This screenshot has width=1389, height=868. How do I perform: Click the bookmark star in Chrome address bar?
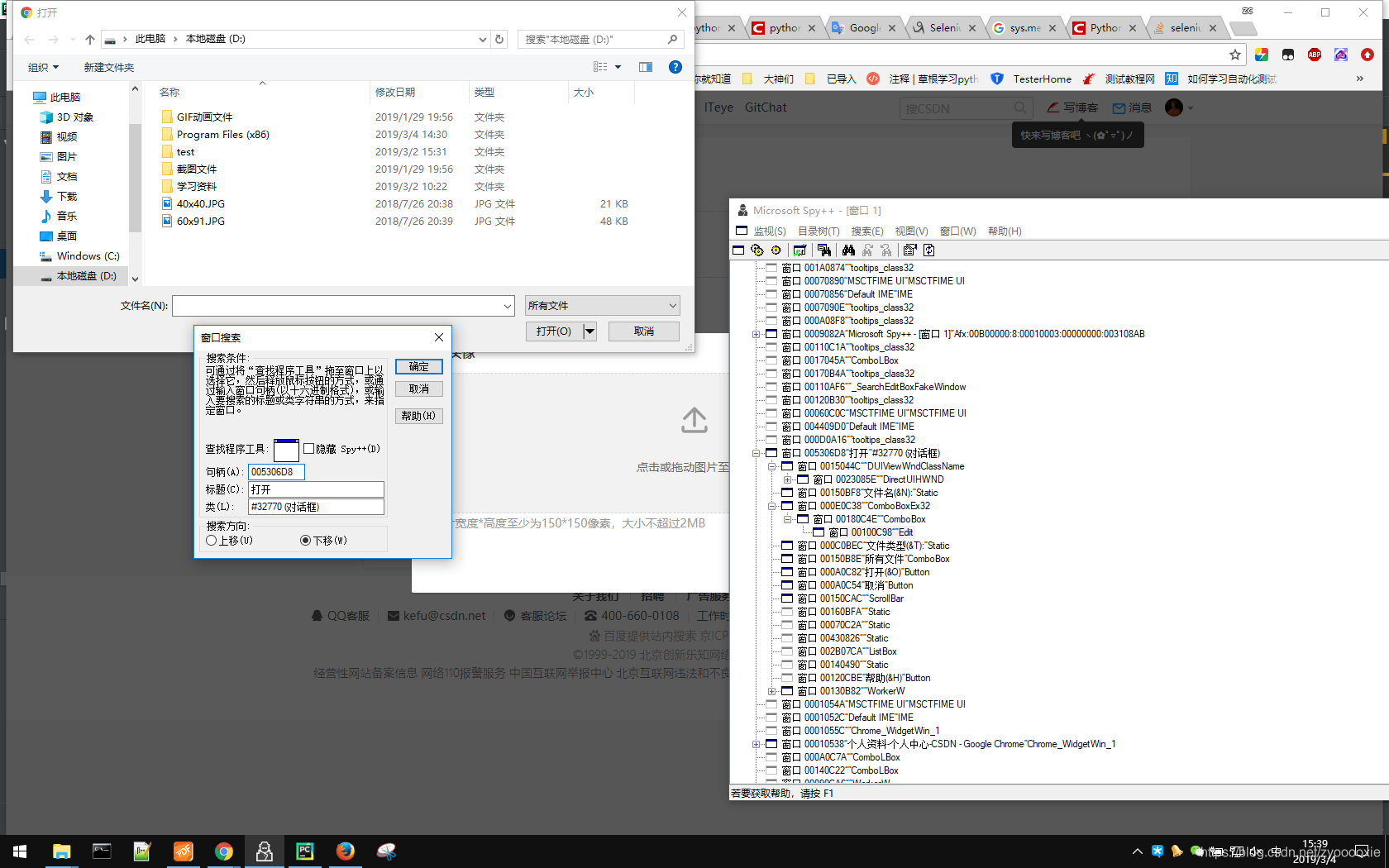click(x=1235, y=55)
